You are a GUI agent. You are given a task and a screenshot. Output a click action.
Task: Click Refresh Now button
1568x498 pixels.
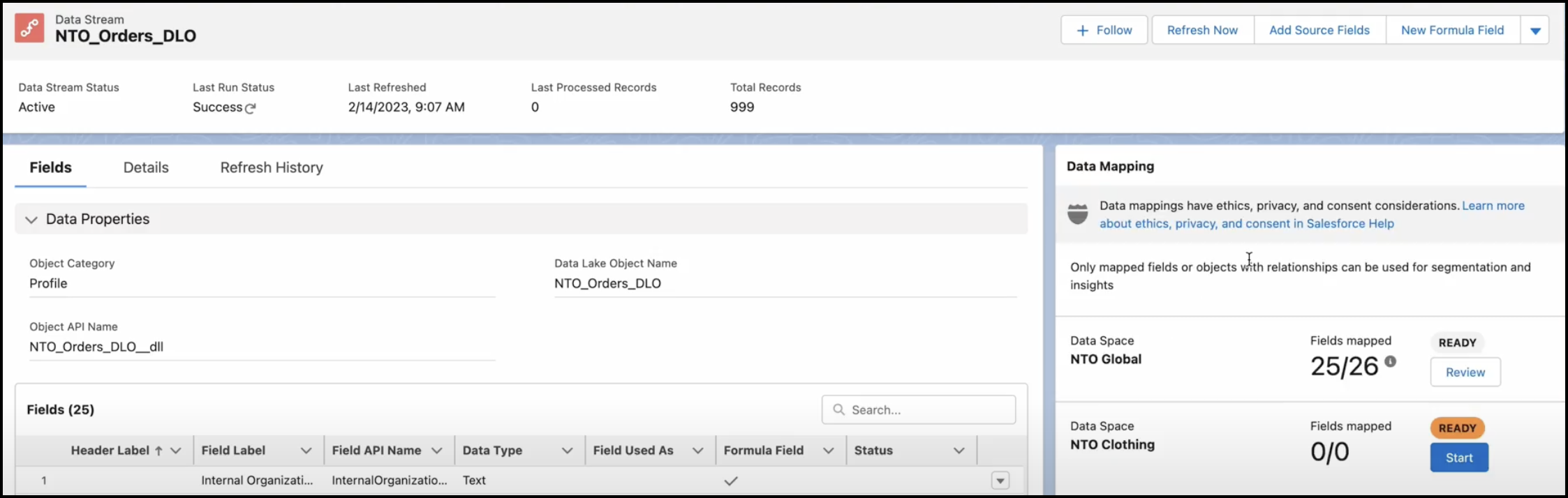pyautogui.click(x=1202, y=31)
